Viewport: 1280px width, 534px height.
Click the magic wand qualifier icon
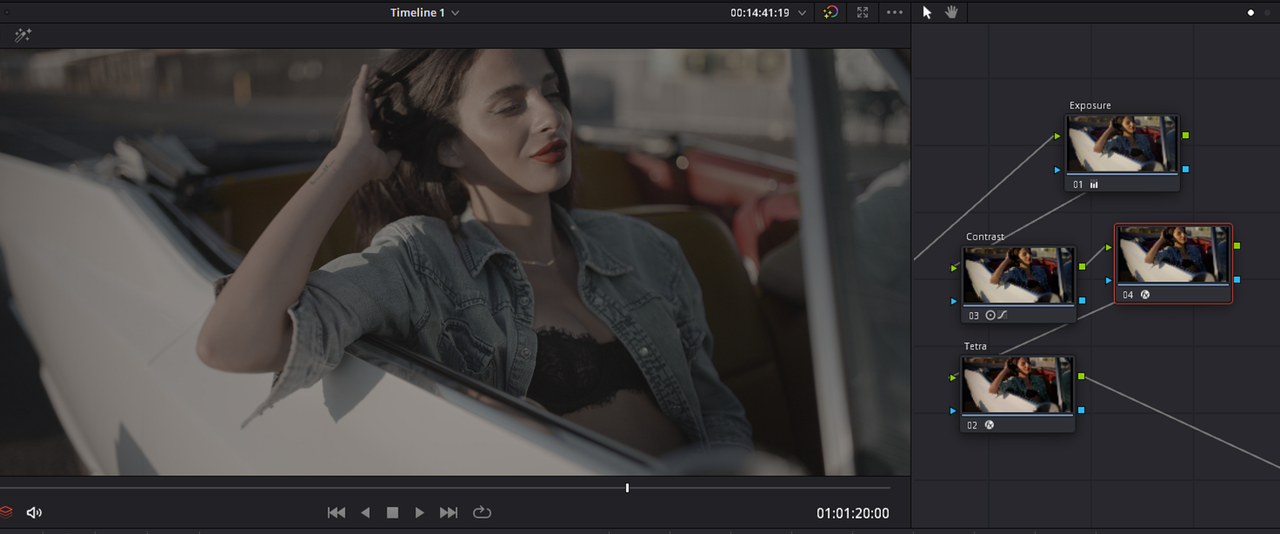(23, 36)
